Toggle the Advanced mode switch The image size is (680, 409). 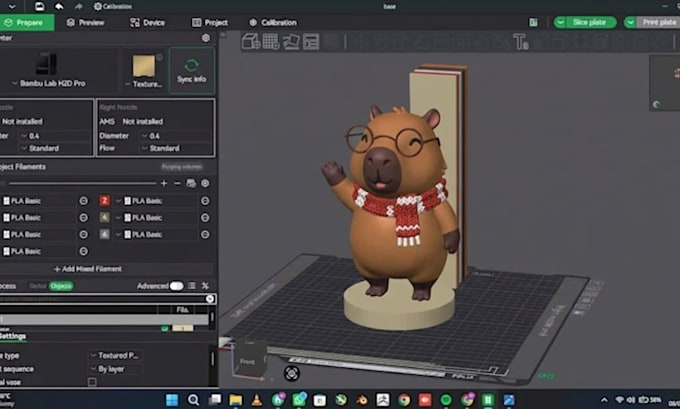click(x=176, y=286)
